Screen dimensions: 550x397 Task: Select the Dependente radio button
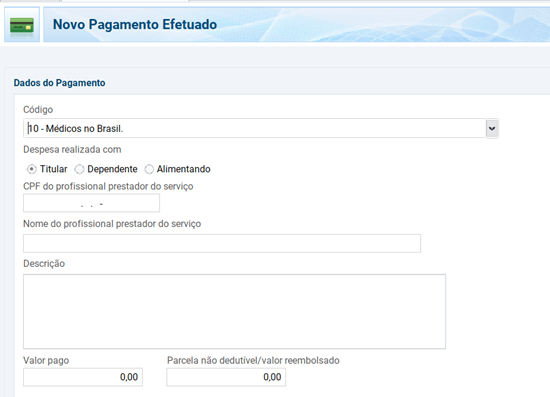[x=79, y=169]
